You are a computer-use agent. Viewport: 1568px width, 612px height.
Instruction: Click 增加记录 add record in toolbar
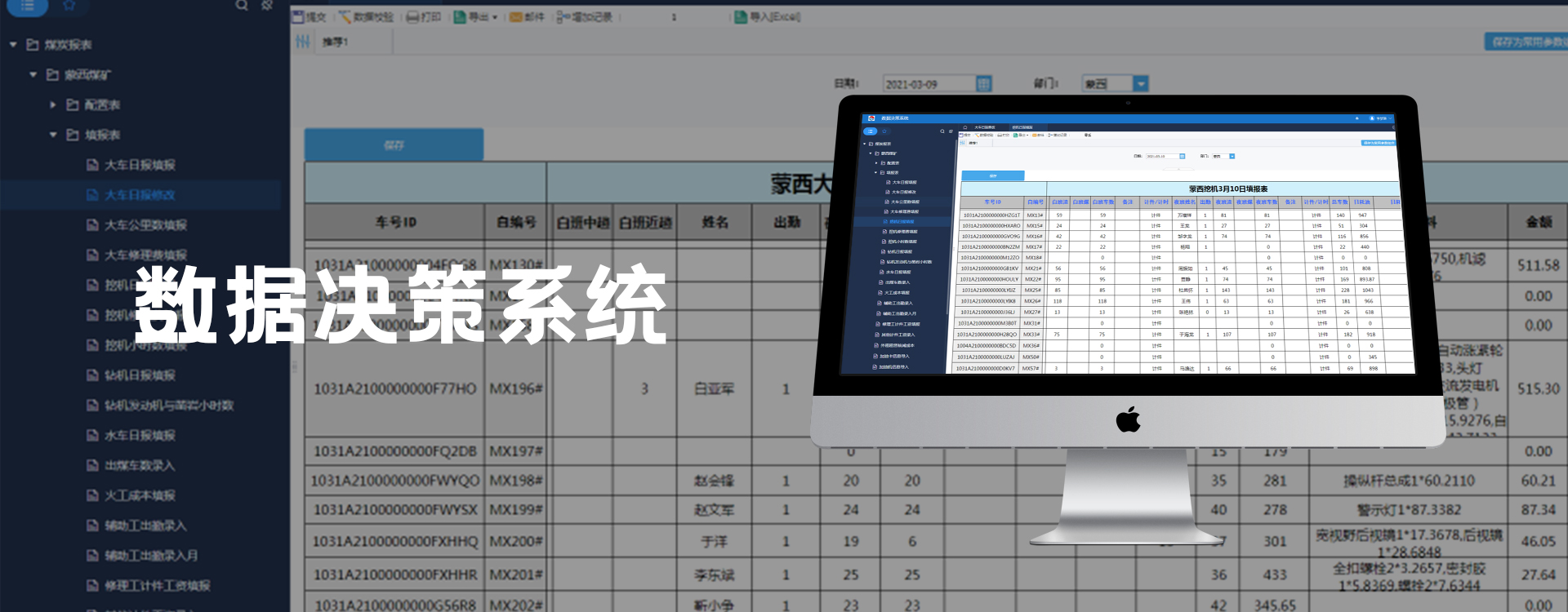[x=585, y=16]
